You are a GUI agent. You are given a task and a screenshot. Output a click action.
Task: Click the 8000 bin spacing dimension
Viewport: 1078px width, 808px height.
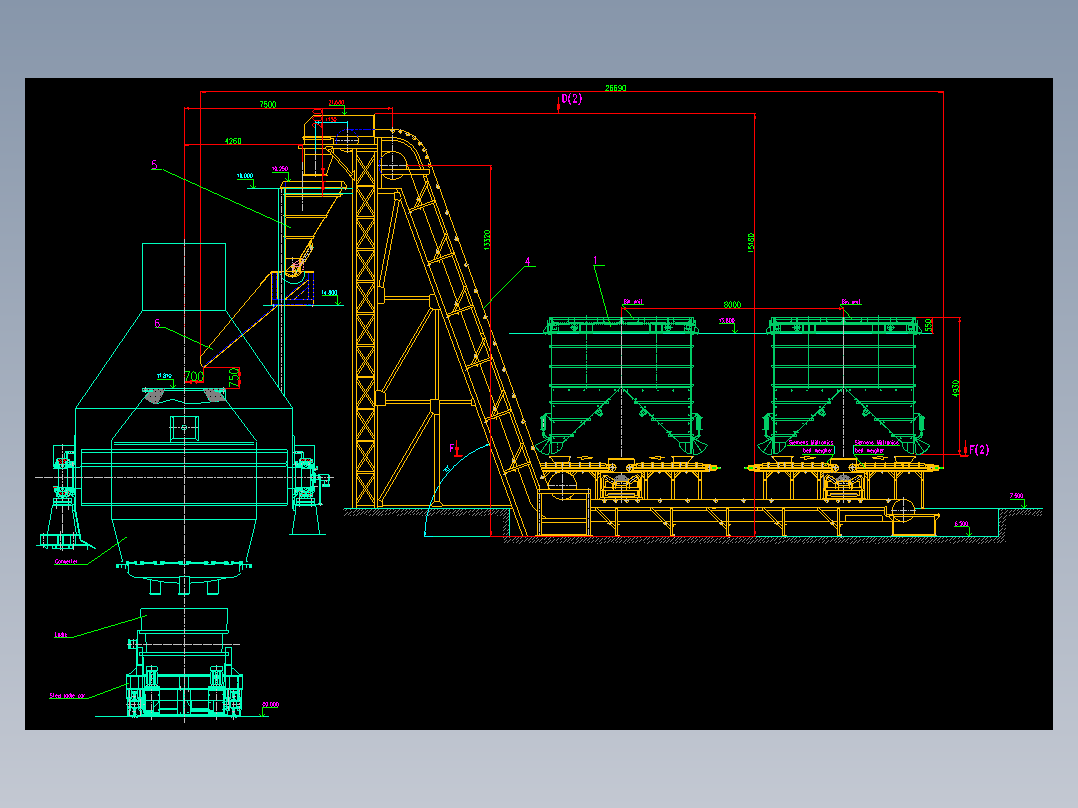[x=732, y=305]
